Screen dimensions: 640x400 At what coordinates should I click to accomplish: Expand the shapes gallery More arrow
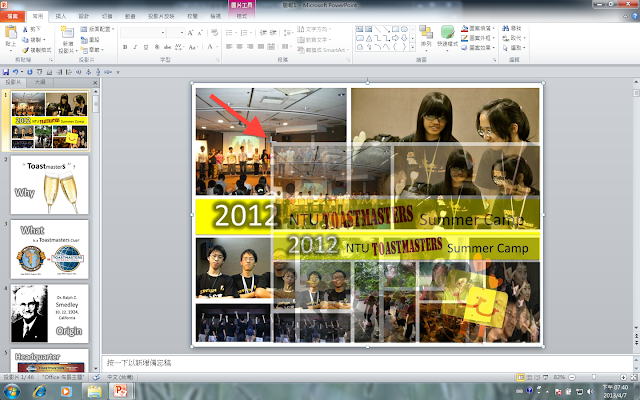(x=413, y=47)
